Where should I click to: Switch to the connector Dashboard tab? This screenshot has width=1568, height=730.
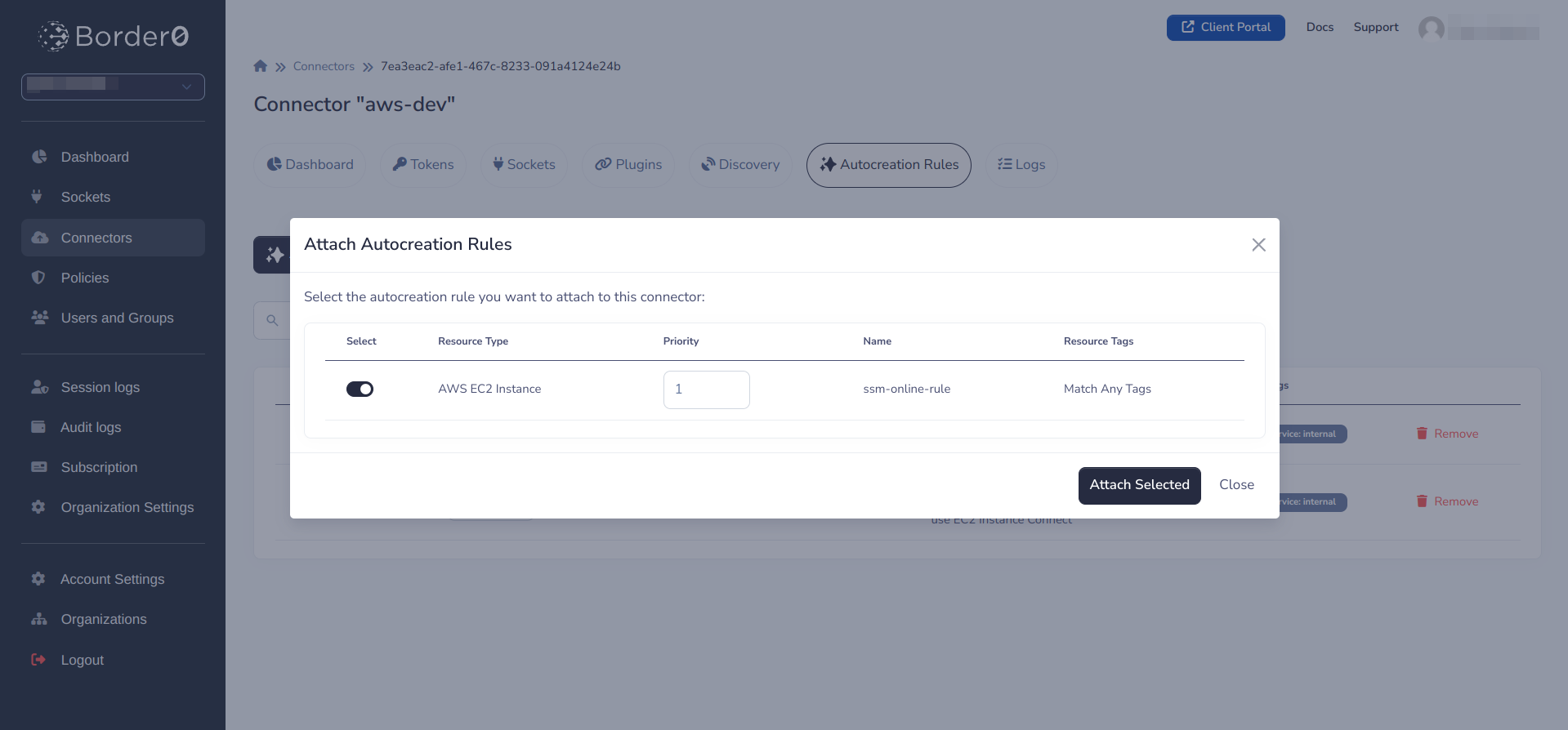310,165
